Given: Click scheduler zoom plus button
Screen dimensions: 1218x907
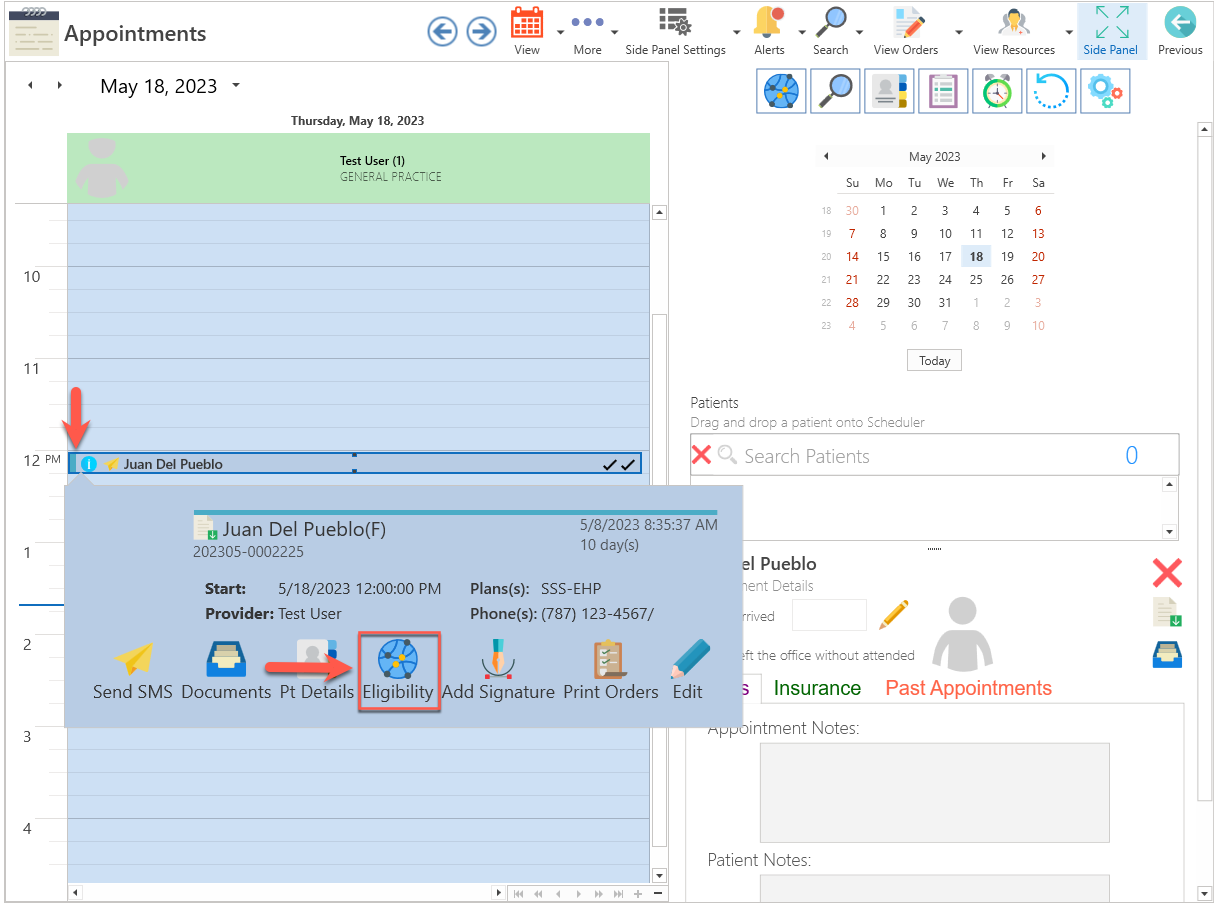Looking at the screenshot, I should pos(638,893).
